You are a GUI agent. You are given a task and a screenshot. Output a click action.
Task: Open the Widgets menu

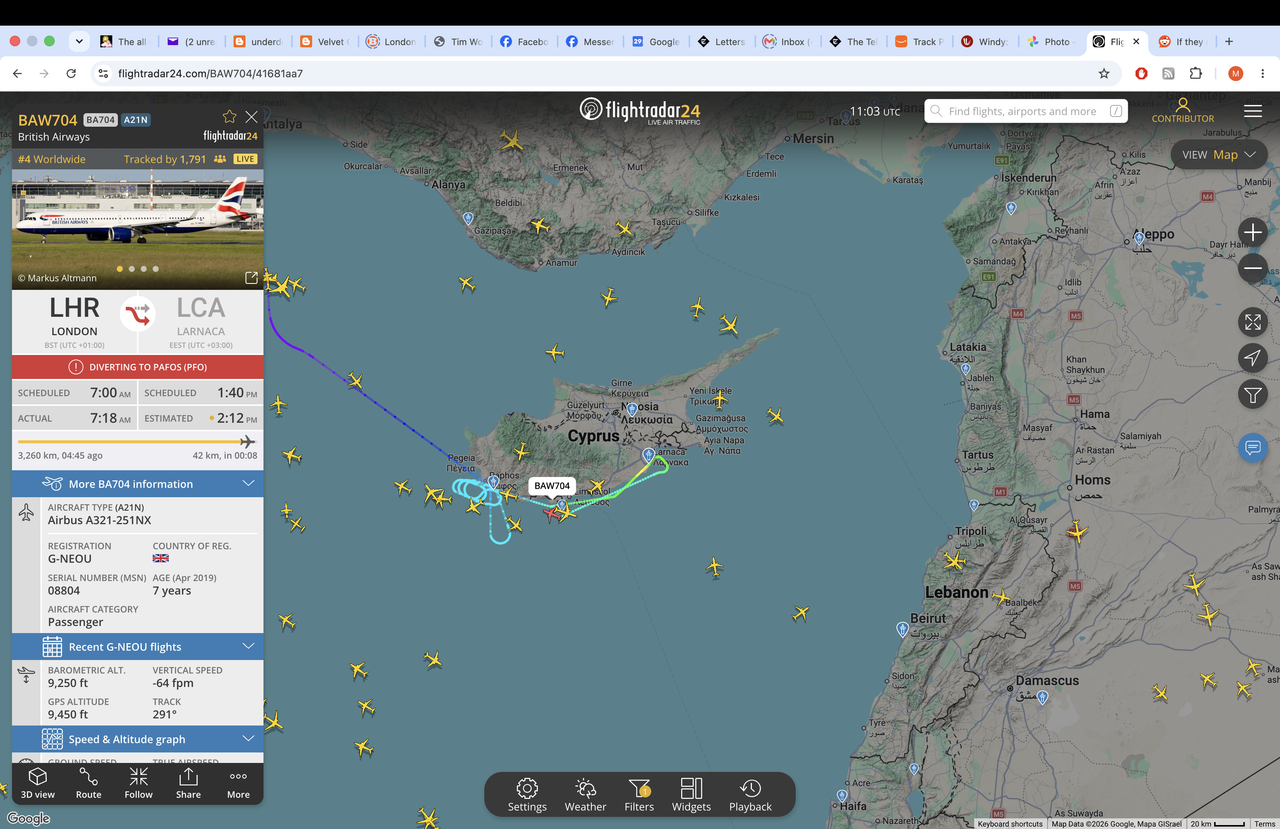(x=691, y=795)
